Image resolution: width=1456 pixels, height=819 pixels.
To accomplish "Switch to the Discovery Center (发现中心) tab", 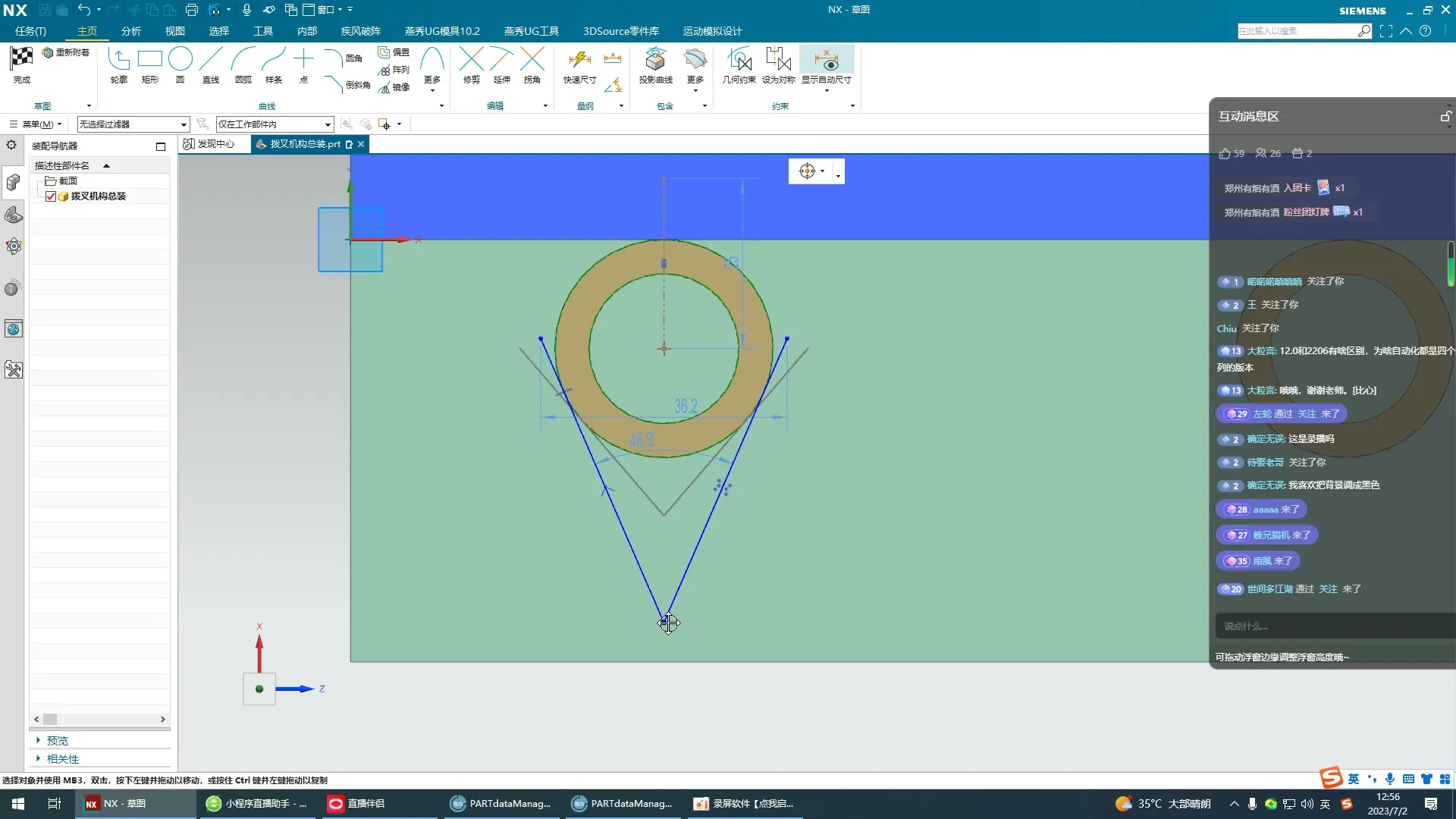I will coord(209,144).
